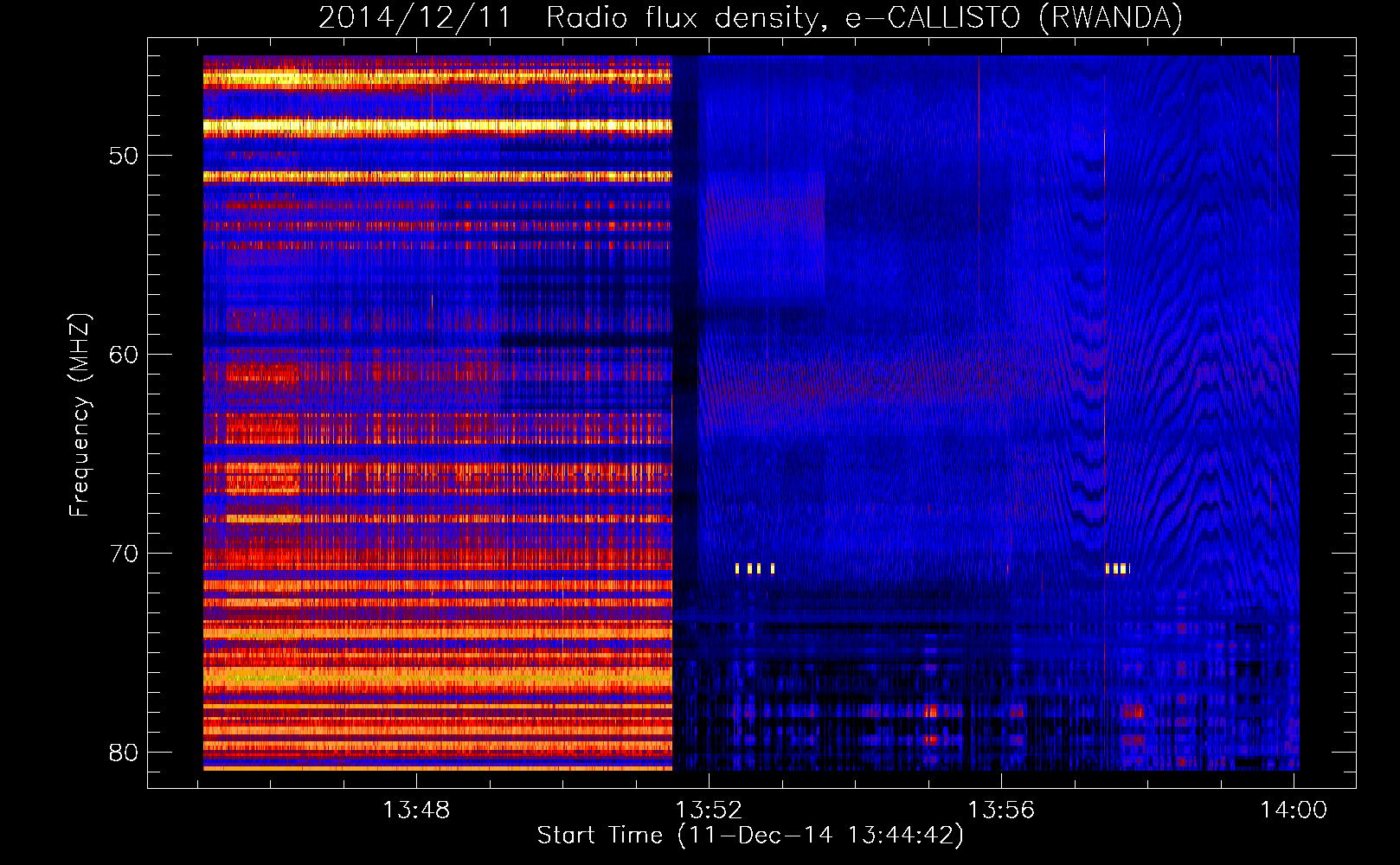
Task: Click the 60 frequency tick label
Action: (x=124, y=355)
